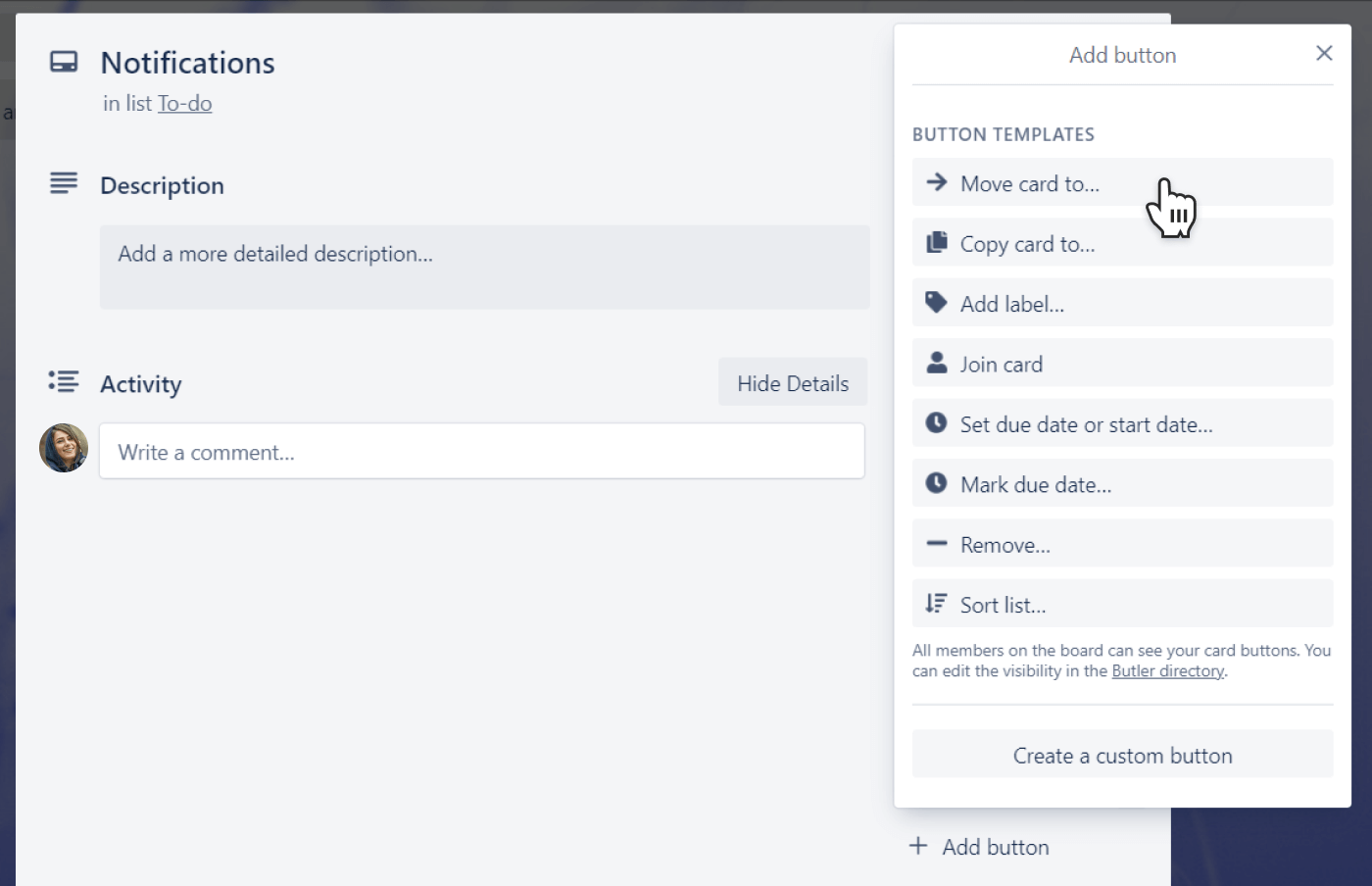This screenshot has width=1372, height=886.
Task: Open the Butler directory link
Action: click(x=1167, y=671)
